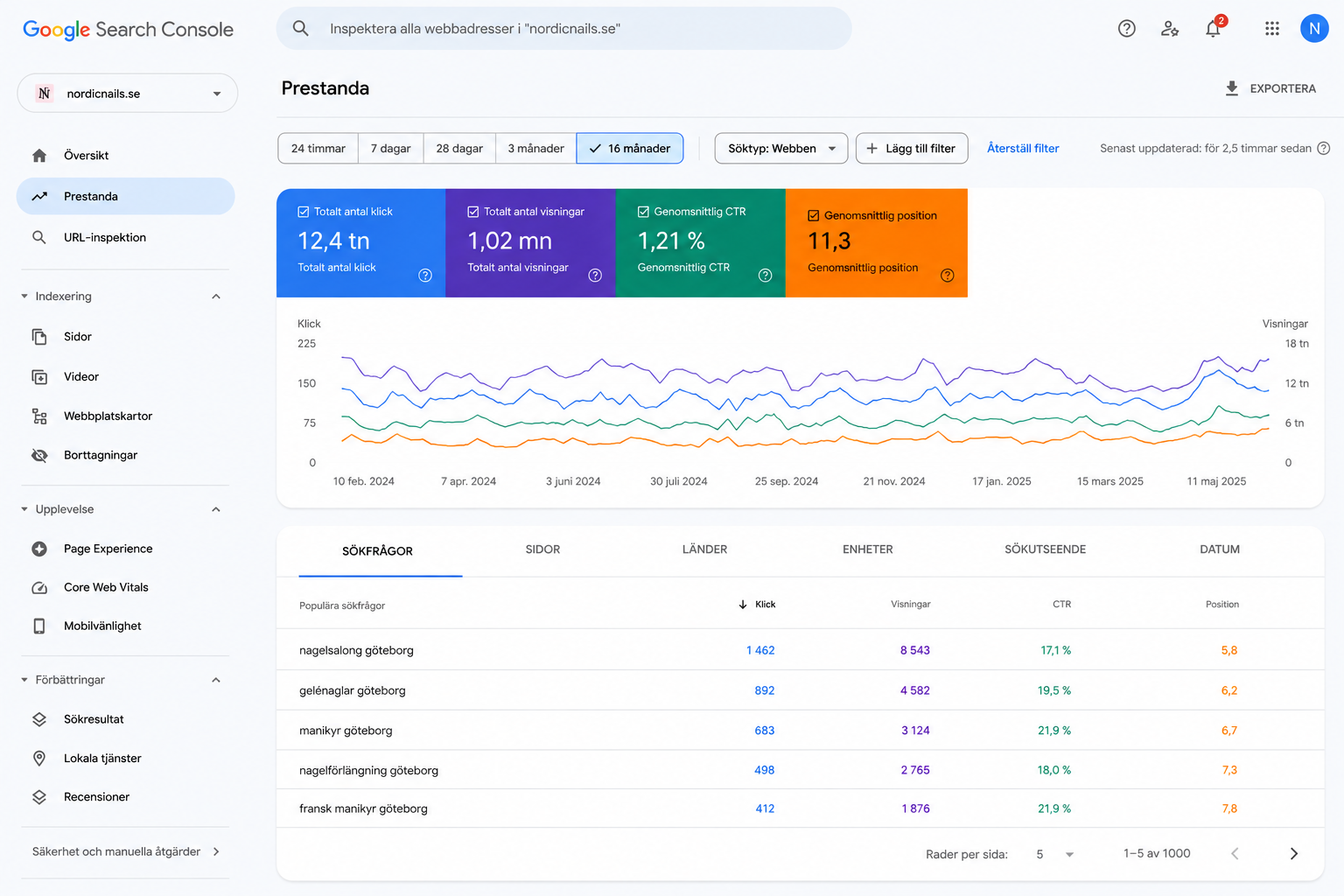Click help icon on Totalt antal visningar card
Screen dimensions: 1344x896
[x=595, y=276]
